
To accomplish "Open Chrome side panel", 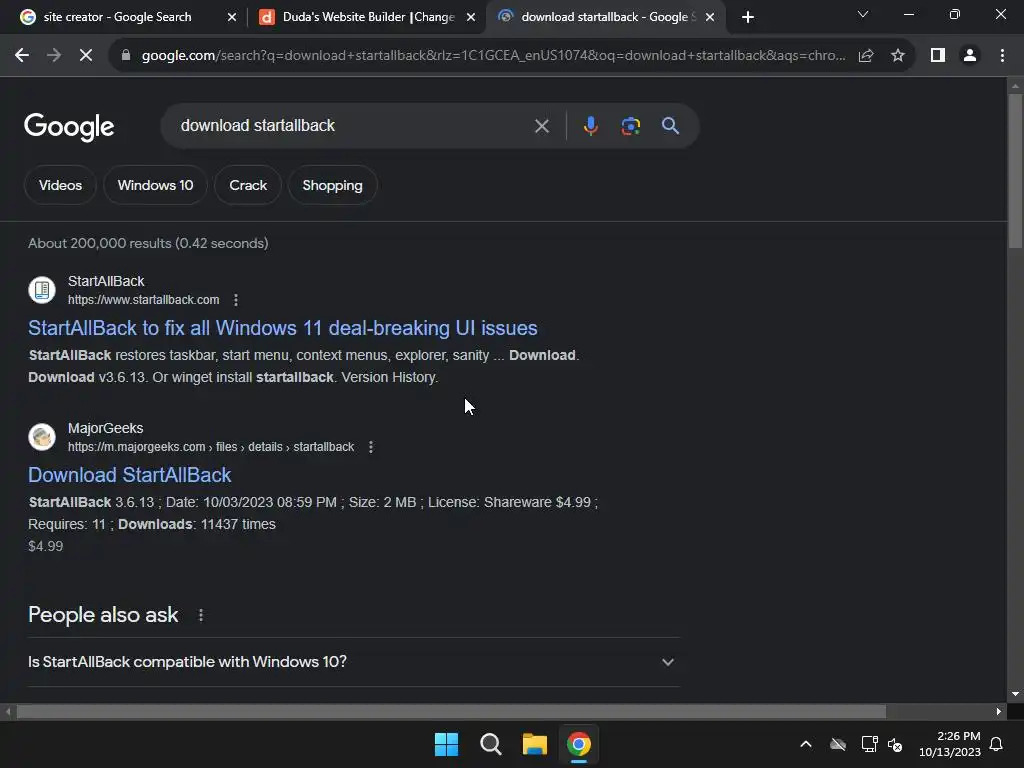I will tap(938, 56).
